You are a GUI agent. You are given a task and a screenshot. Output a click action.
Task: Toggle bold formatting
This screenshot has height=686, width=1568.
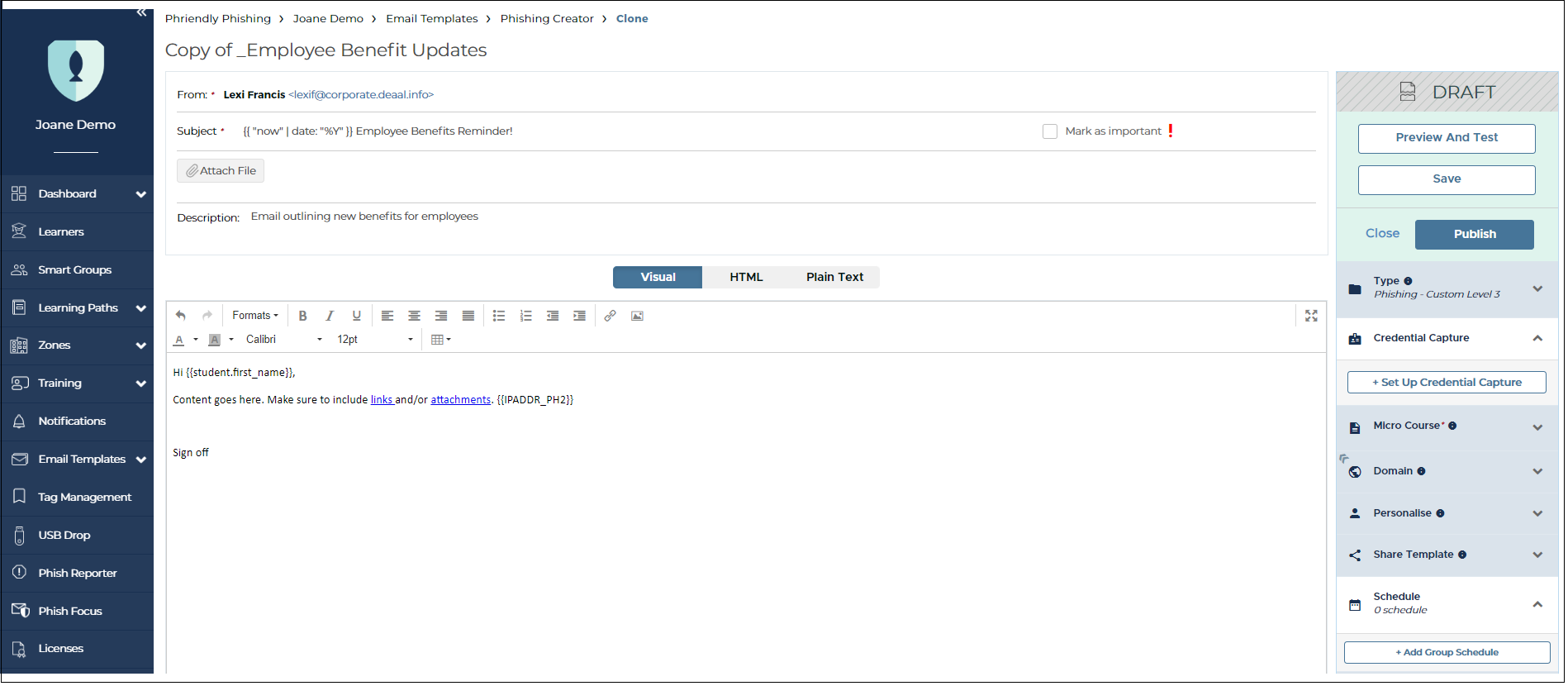click(303, 316)
